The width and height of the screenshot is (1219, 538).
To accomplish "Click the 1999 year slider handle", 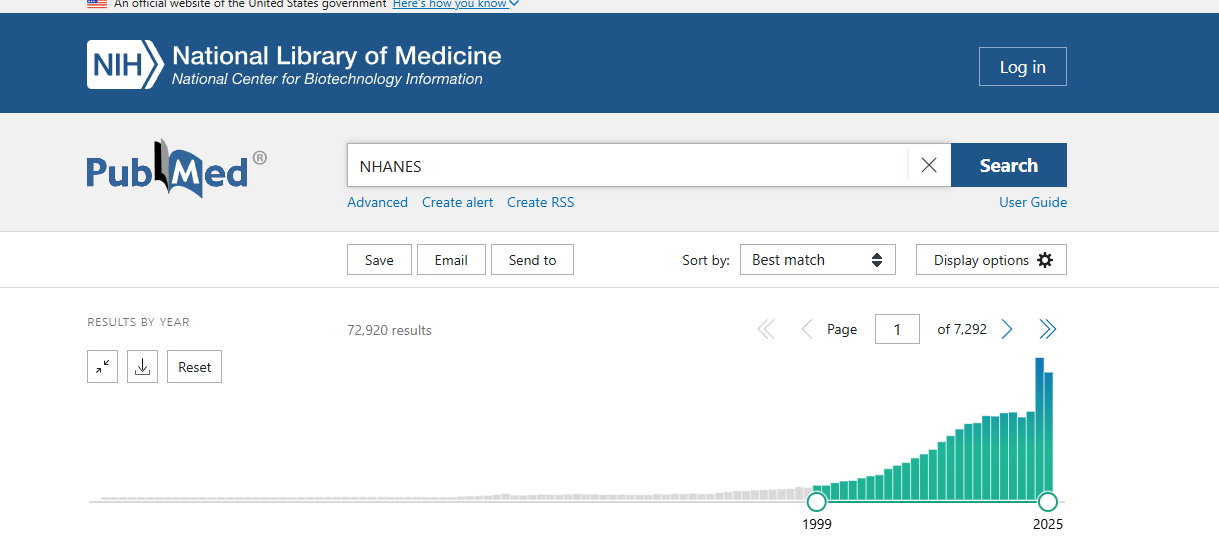I will (817, 501).
